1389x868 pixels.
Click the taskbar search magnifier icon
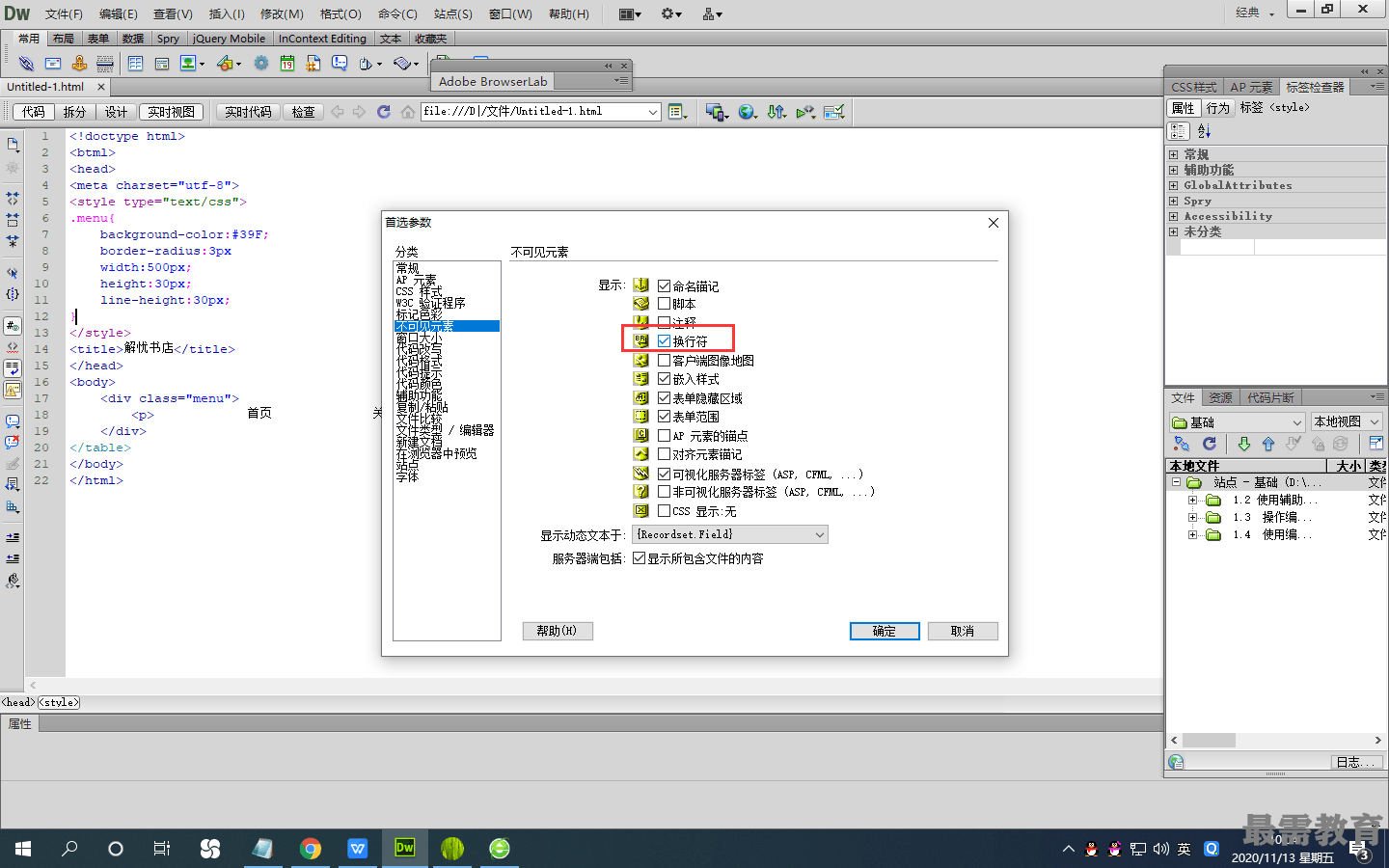(x=69, y=848)
